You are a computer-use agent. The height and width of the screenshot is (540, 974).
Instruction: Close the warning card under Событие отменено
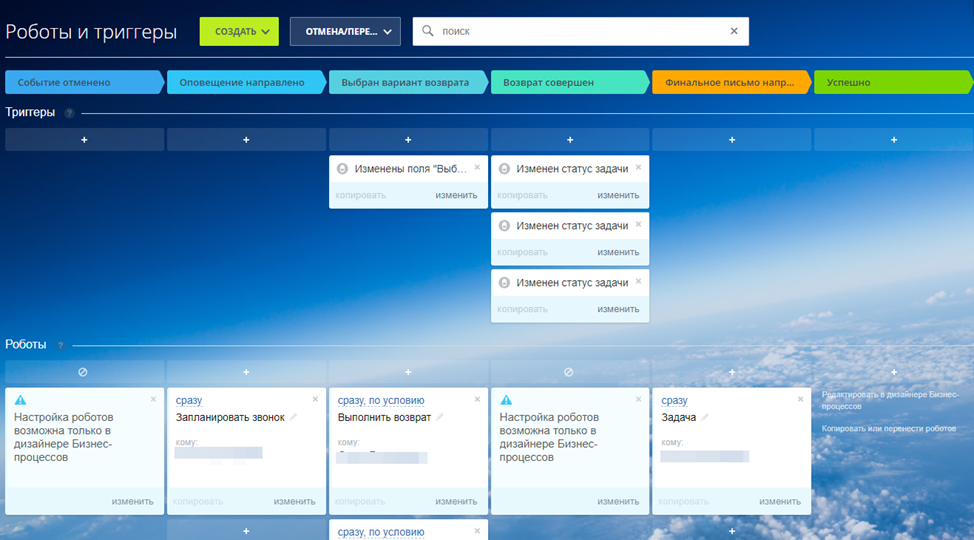tap(153, 399)
